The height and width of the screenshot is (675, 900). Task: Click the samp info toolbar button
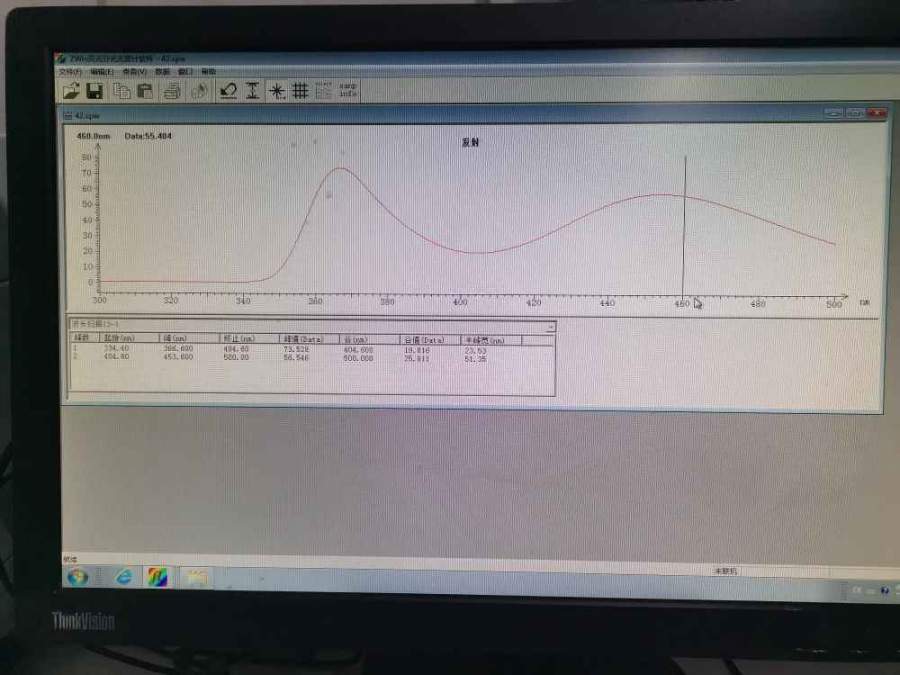tap(348, 90)
